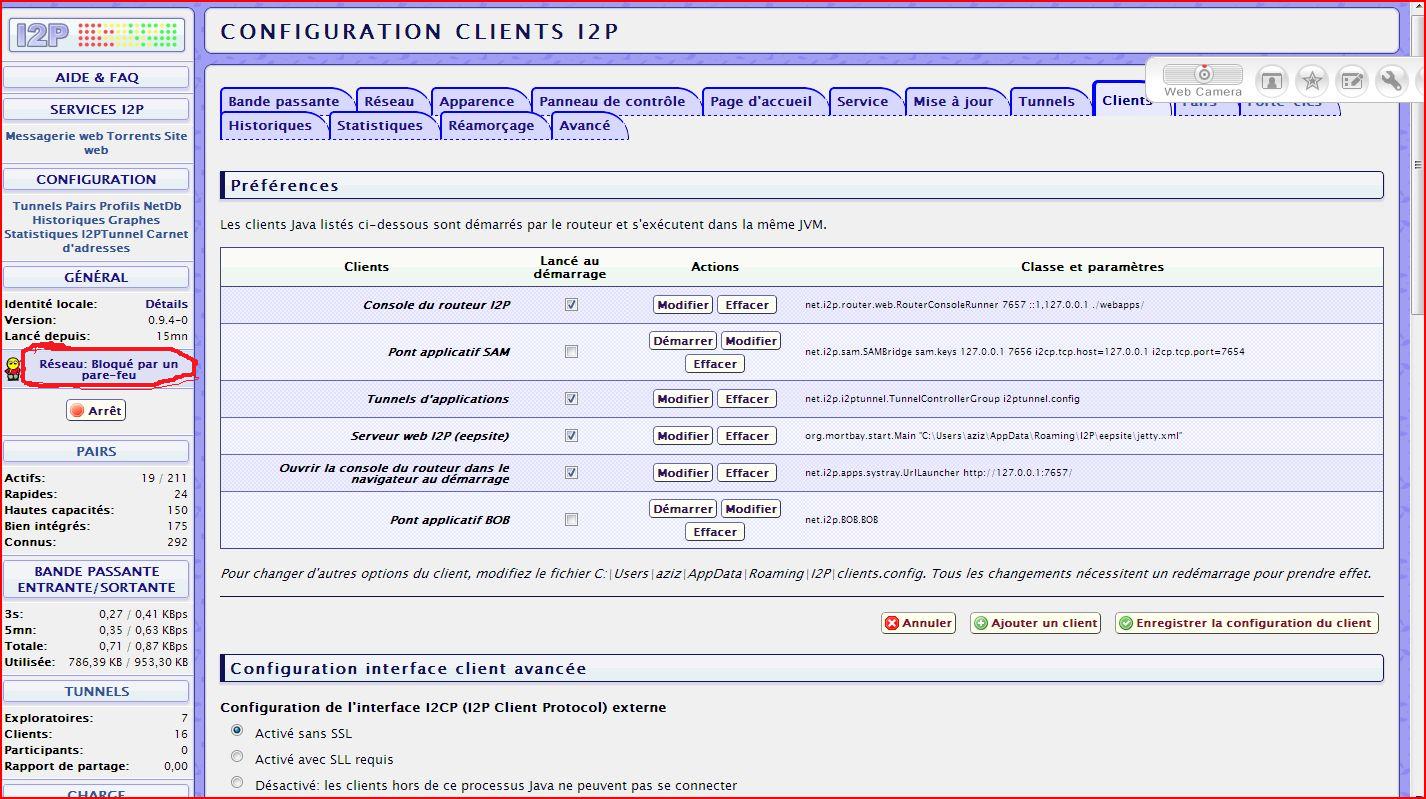The width and height of the screenshot is (1426, 799).
Task: Click Effacer for Tunnels d'applications
Action: click(x=747, y=399)
